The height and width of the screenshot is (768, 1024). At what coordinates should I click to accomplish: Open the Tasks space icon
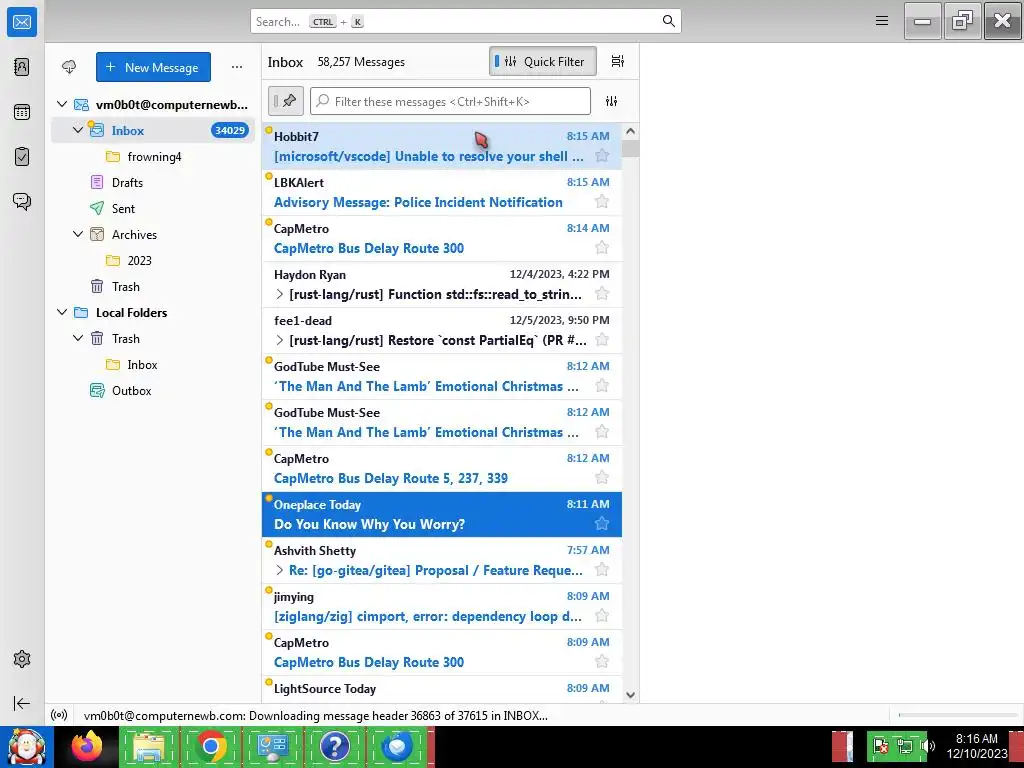tap(22, 157)
